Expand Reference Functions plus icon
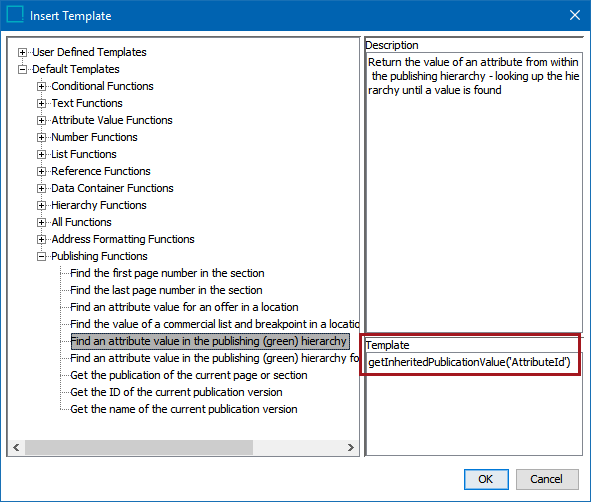 click(41, 171)
